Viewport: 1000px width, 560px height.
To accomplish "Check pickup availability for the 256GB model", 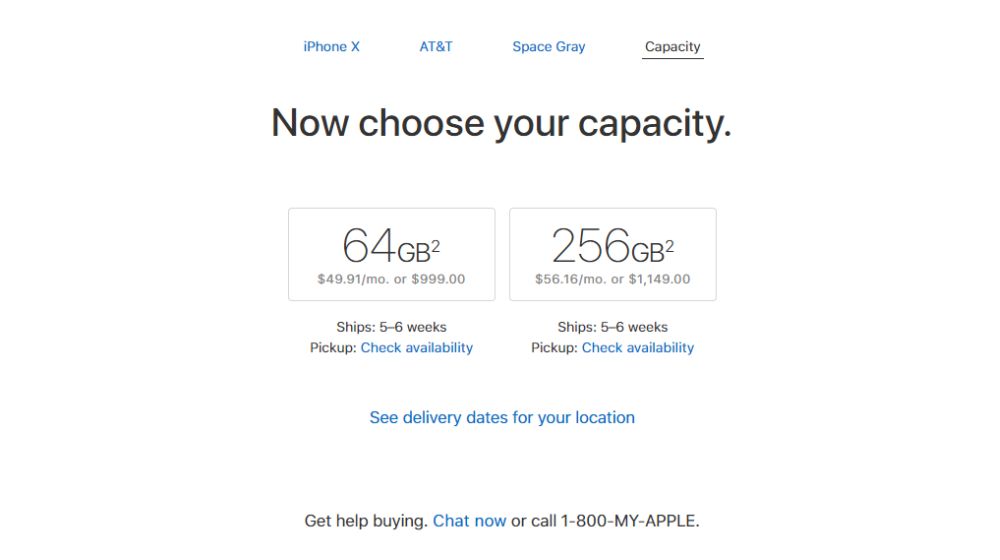I will coord(637,348).
